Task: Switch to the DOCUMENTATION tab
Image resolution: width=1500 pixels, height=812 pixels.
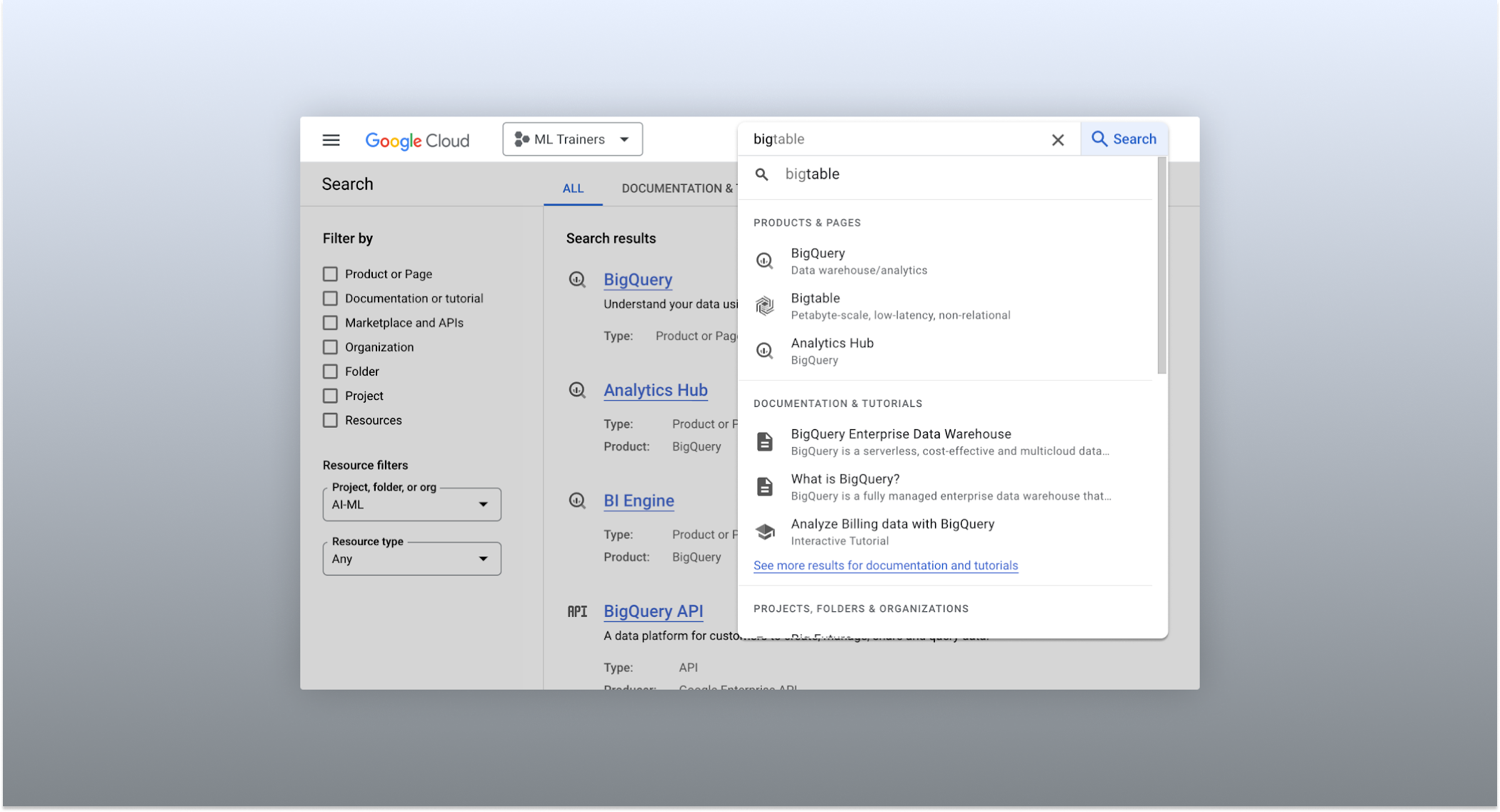Action: [x=677, y=189]
